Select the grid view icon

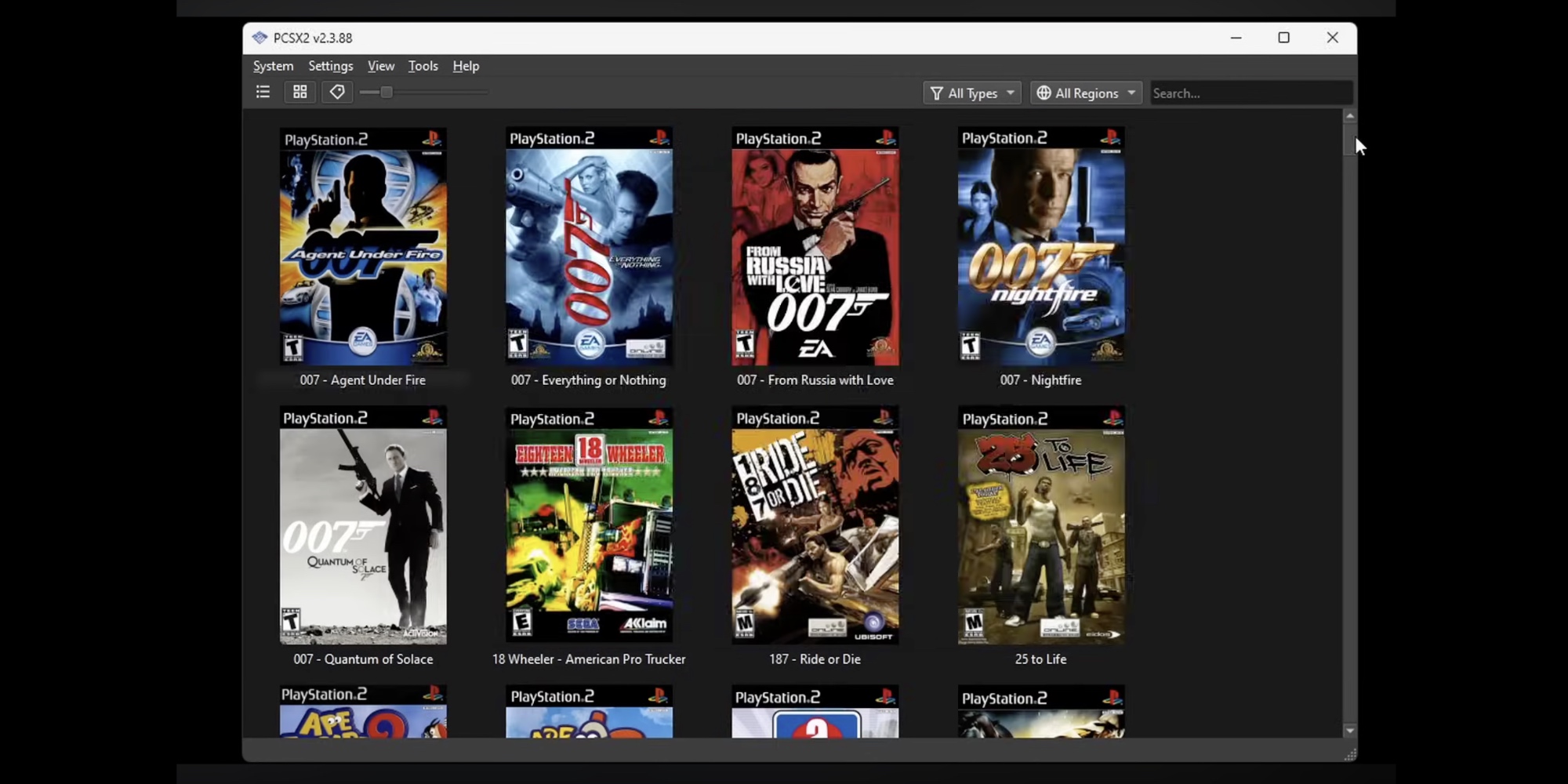299,92
